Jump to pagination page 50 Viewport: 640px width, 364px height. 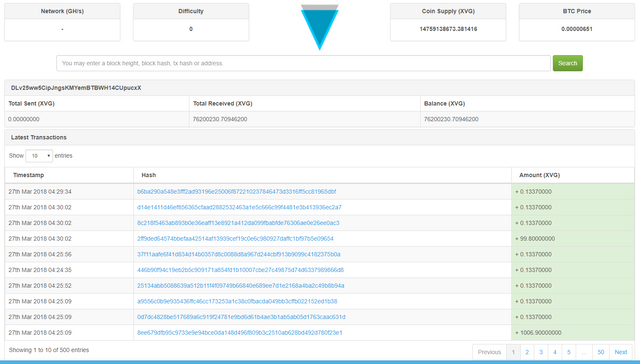[601, 352]
